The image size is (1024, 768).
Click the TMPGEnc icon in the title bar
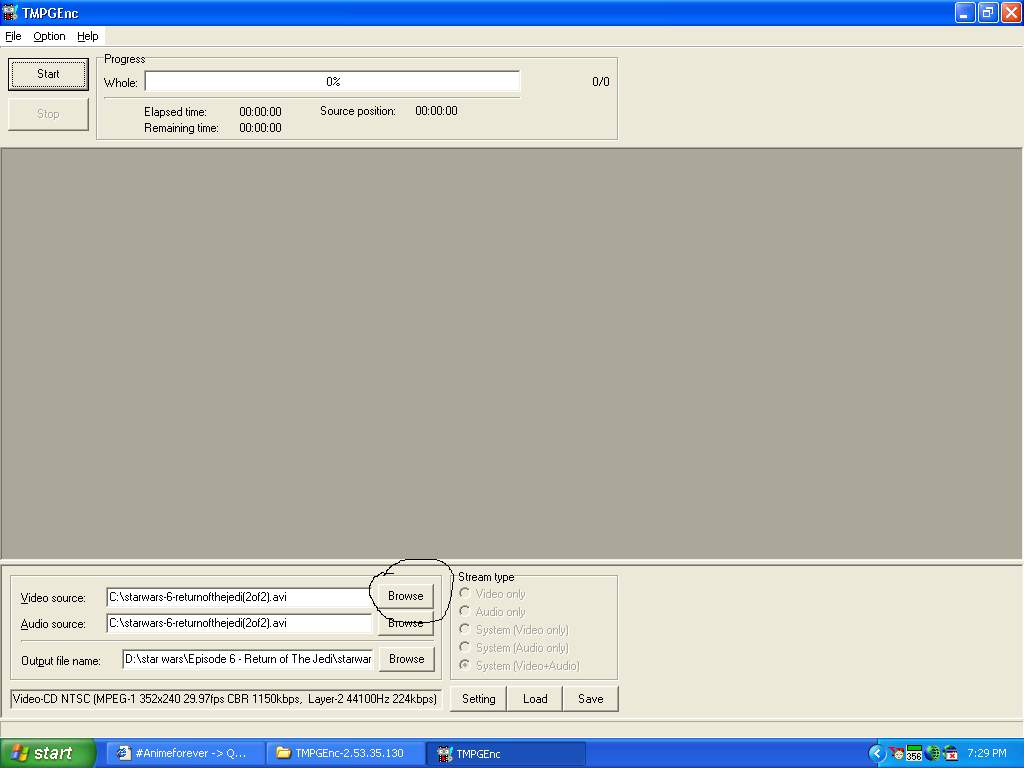[x=10, y=12]
